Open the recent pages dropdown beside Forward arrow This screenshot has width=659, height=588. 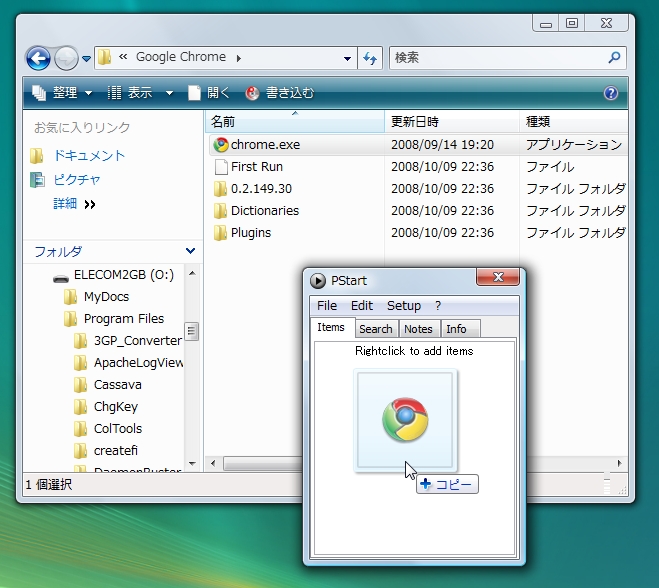(86, 58)
